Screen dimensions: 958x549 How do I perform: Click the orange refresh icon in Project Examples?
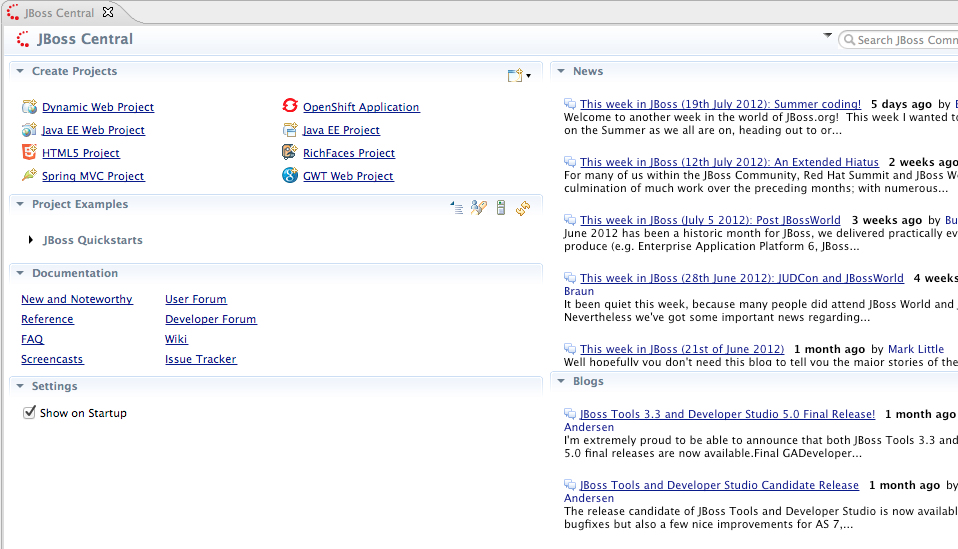pyautogui.click(x=523, y=208)
